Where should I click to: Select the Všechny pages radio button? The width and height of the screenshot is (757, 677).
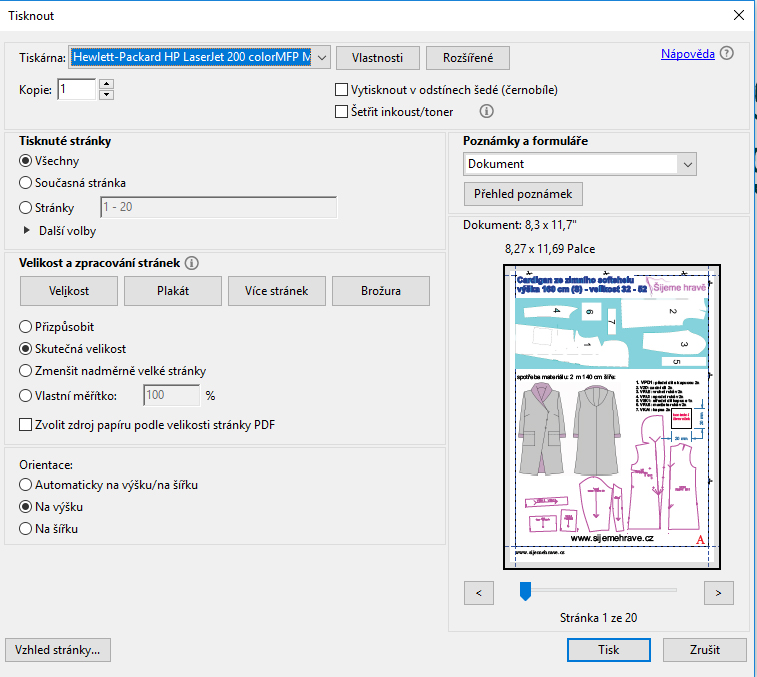(25, 160)
